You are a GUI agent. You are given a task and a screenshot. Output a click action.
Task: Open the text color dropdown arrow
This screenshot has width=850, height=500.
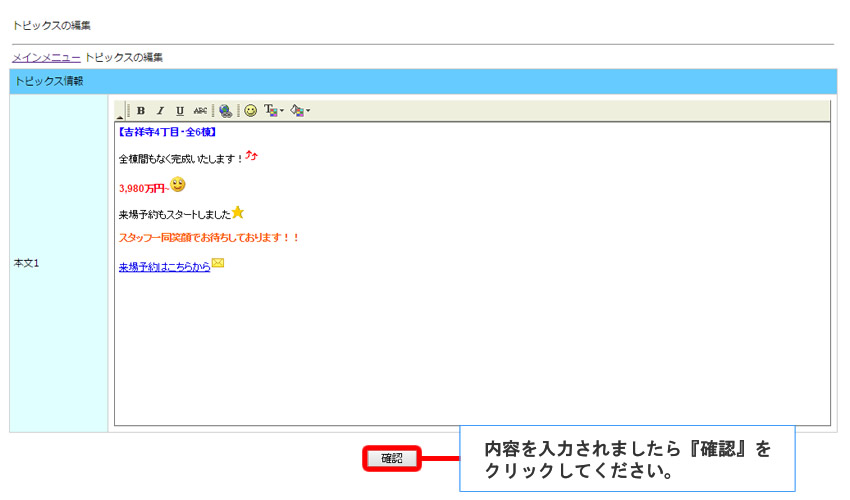282,111
